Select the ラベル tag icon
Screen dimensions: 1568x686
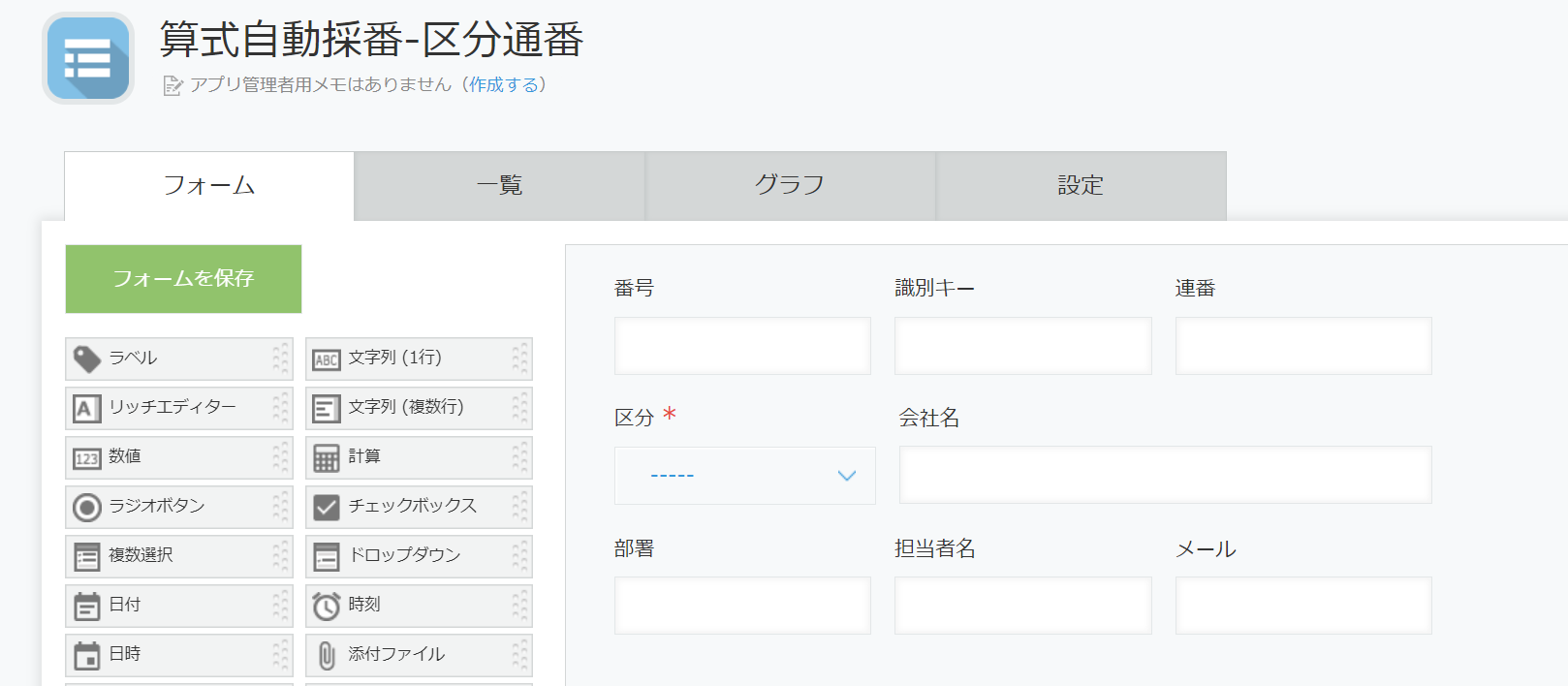coord(87,359)
